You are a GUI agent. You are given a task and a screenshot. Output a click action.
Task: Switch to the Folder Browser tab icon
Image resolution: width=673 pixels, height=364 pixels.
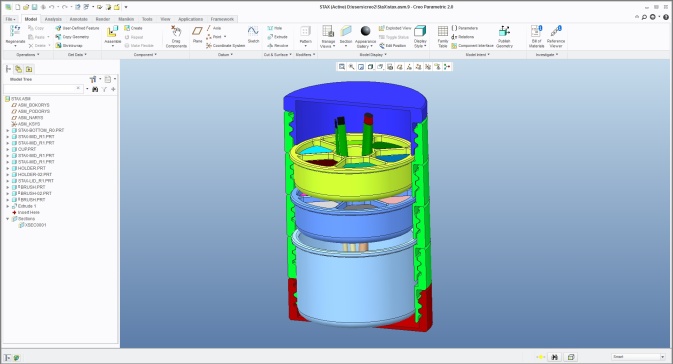[x=18, y=69]
